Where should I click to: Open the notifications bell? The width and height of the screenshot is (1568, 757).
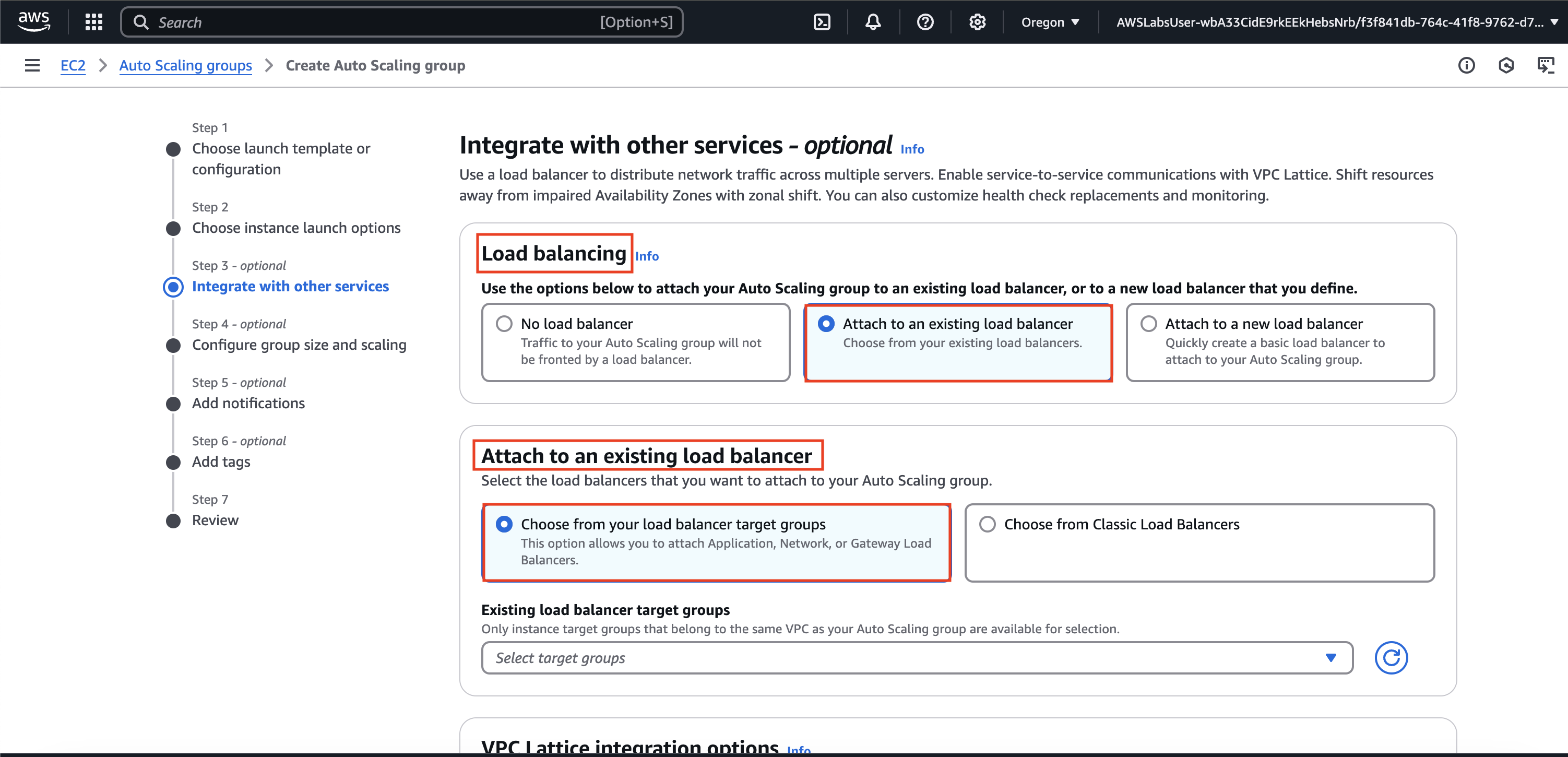click(x=873, y=22)
